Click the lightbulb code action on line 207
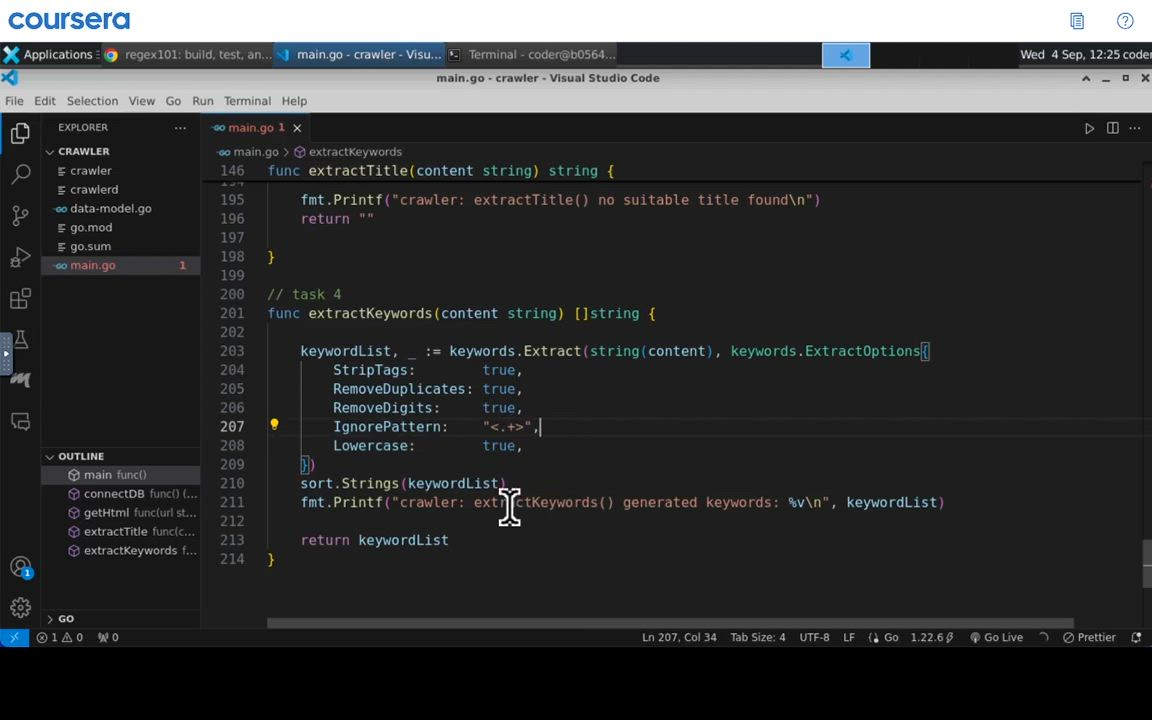Viewport: 1152px width, 720px height. 274,425
